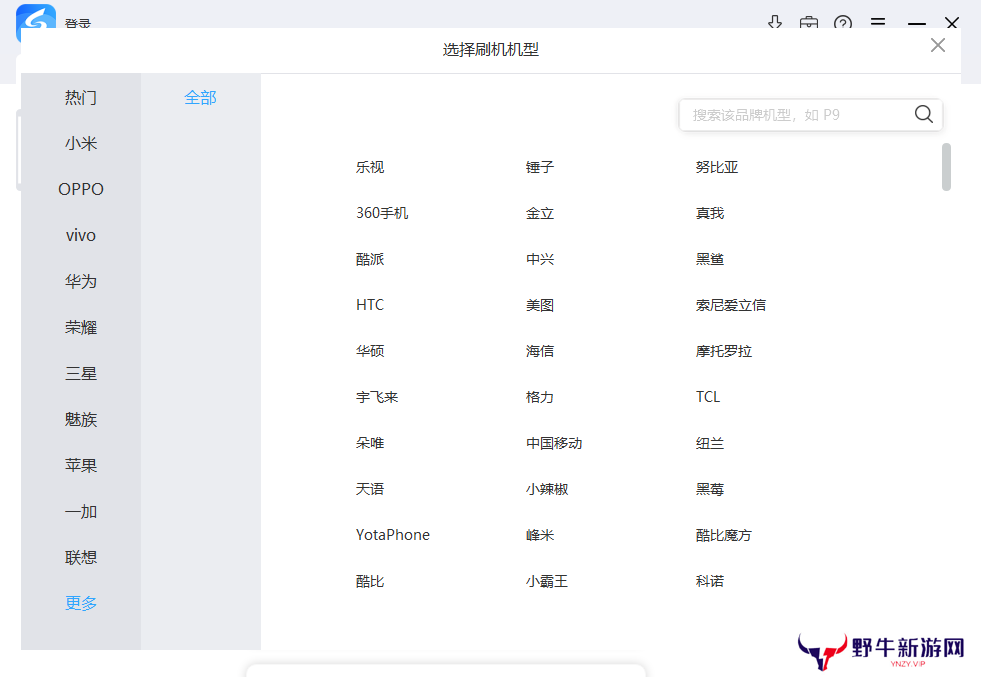Choose the 中国移动 brand

(x=554, y=443)
